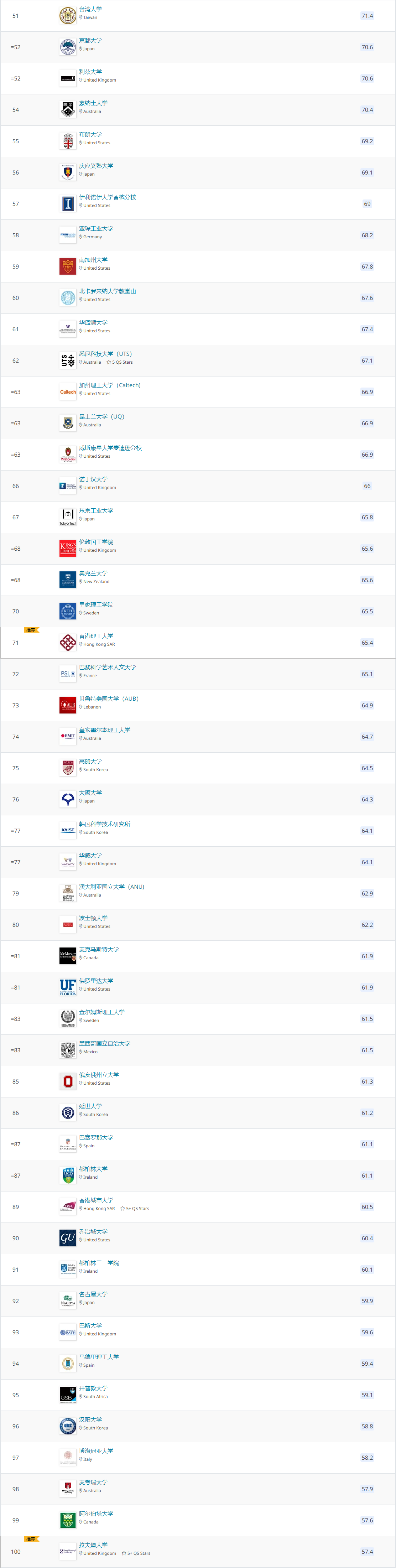Image resolution: width=396 pixels, height=1568 pixels.
Task: Click the Georgetown GU logo icon
Action: point(68,1238)
